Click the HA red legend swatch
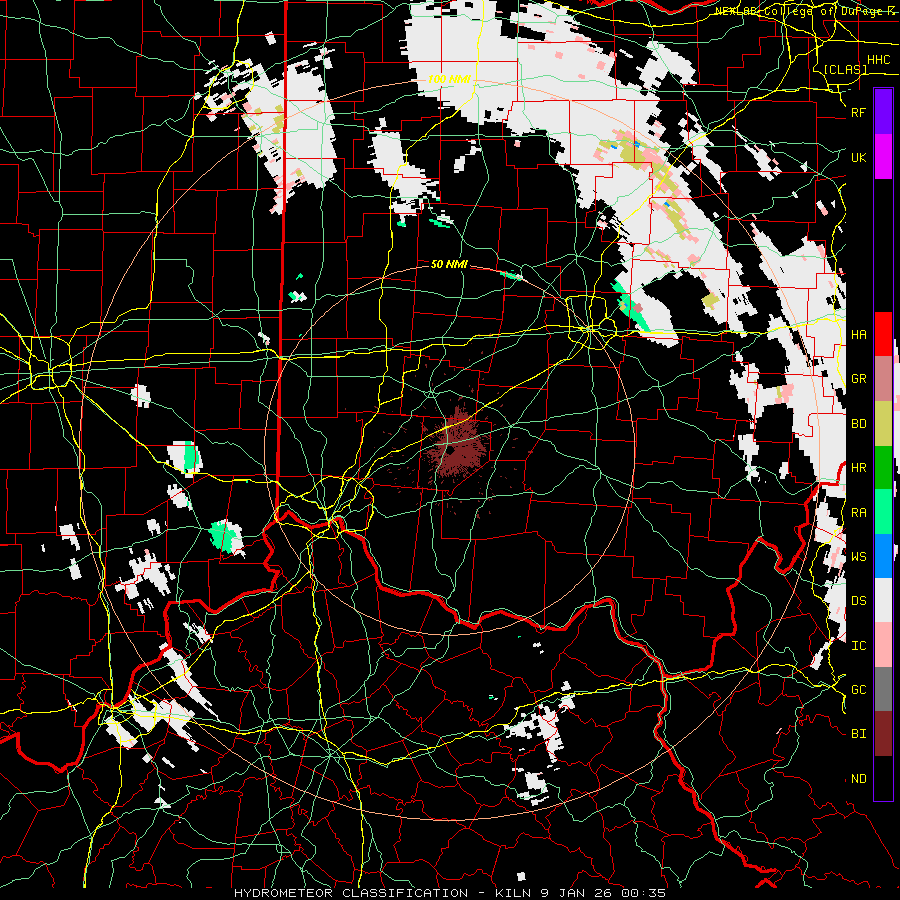The image size is (900, 900). point(883,334)
